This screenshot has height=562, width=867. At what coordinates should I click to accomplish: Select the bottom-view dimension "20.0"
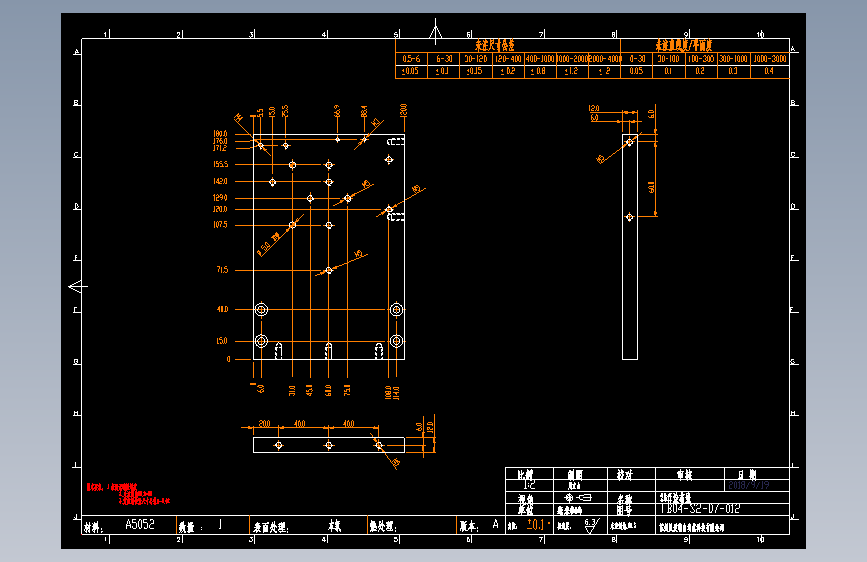click(x=264, y=424)
